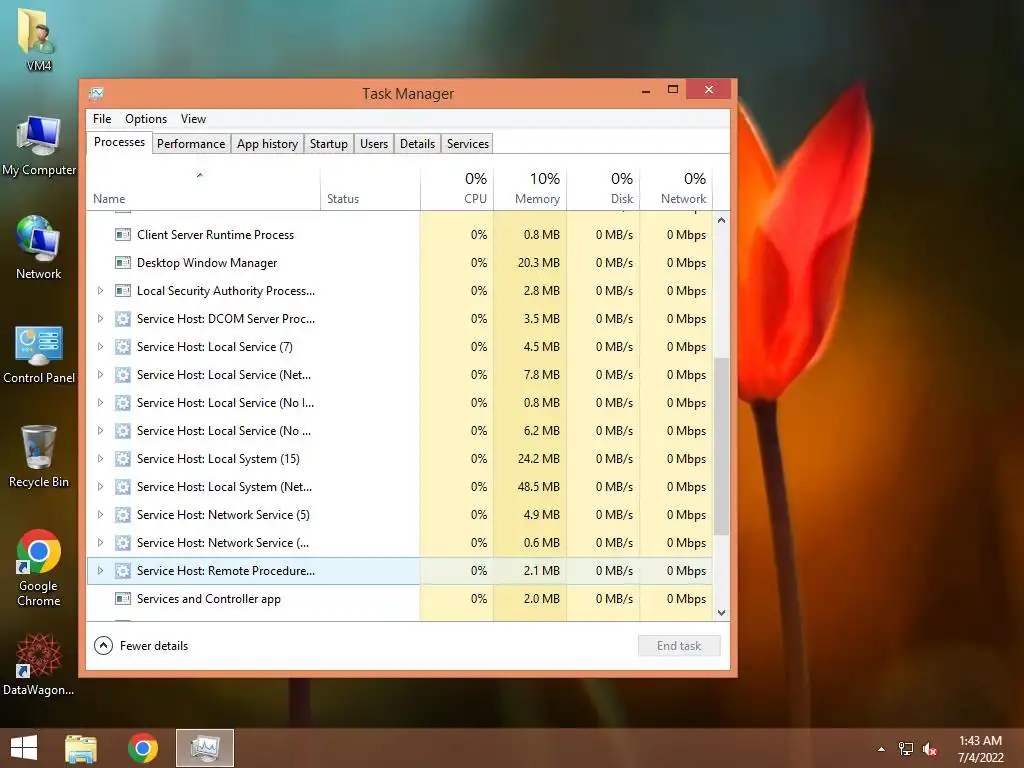Launch Chrome from the taskbar
This screenshot has height=768, width=1024.
coord(142,748)
